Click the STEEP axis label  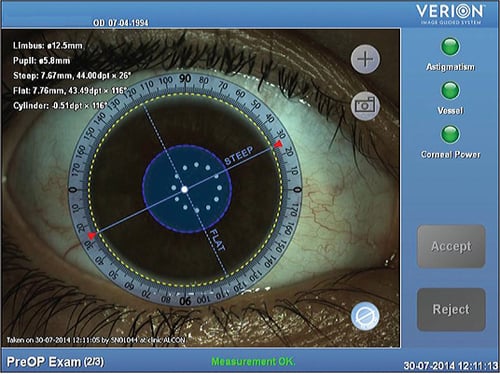tap(239, 155)
